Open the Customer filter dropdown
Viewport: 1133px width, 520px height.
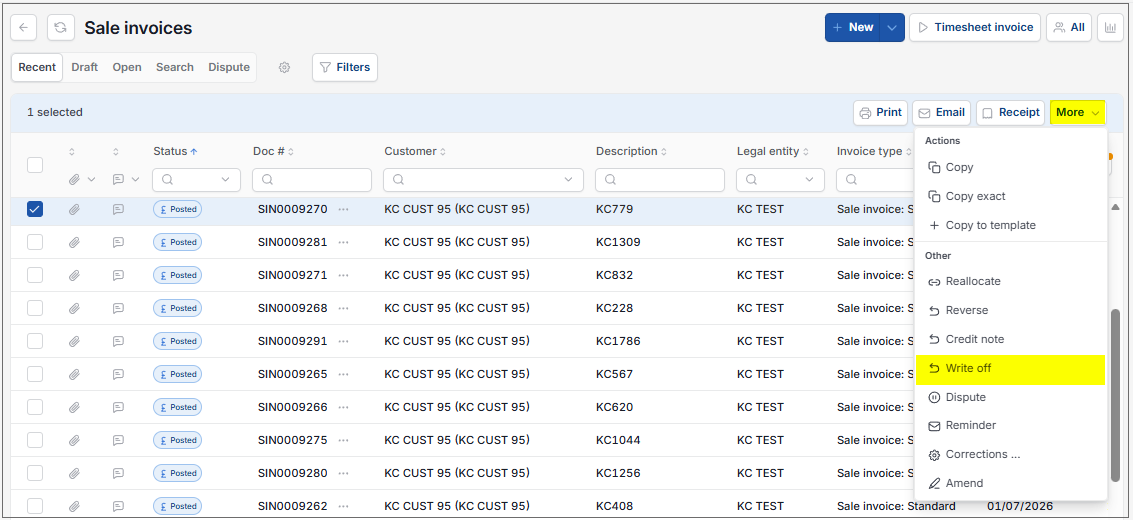click(483, 180)
